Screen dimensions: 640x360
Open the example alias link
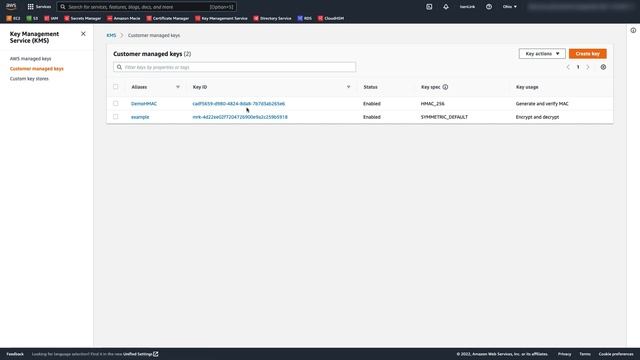(140, 117)
